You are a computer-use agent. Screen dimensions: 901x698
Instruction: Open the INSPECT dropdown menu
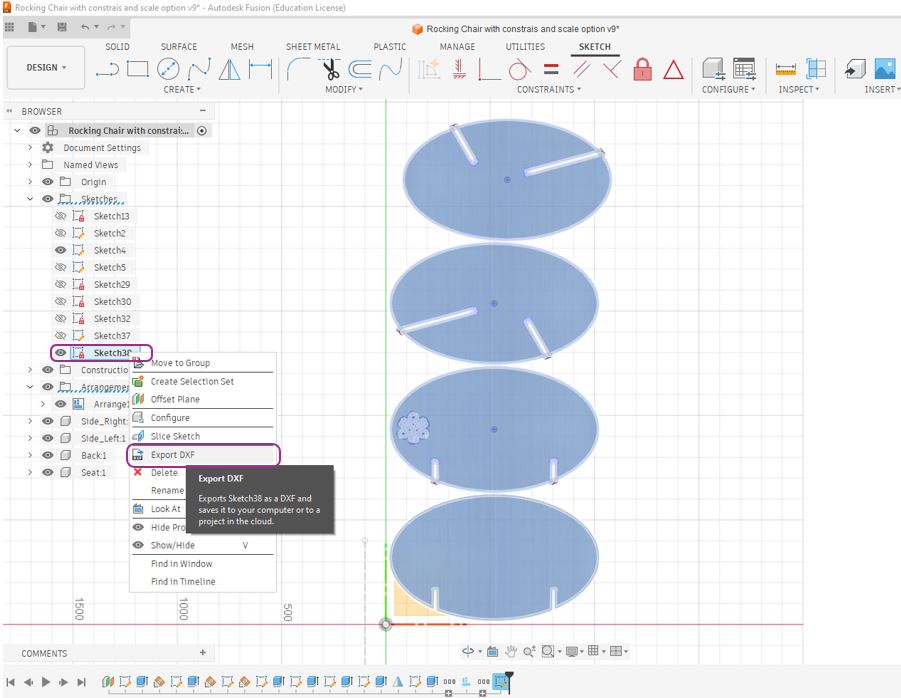coord(799,90)
